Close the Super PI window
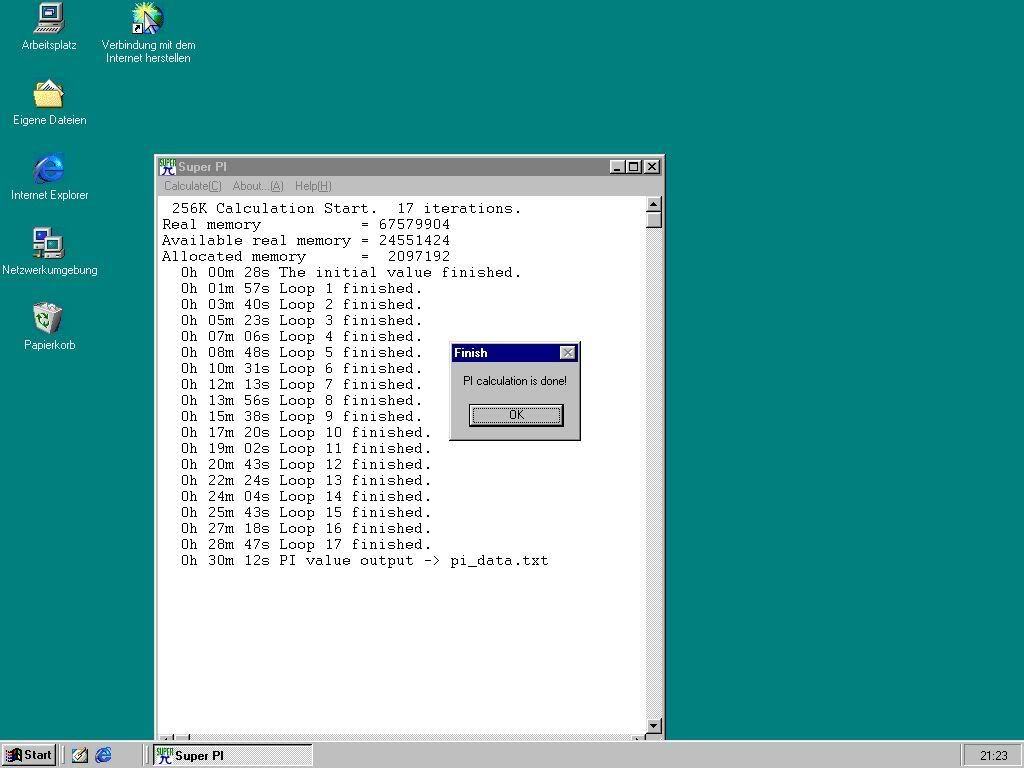 651,167
